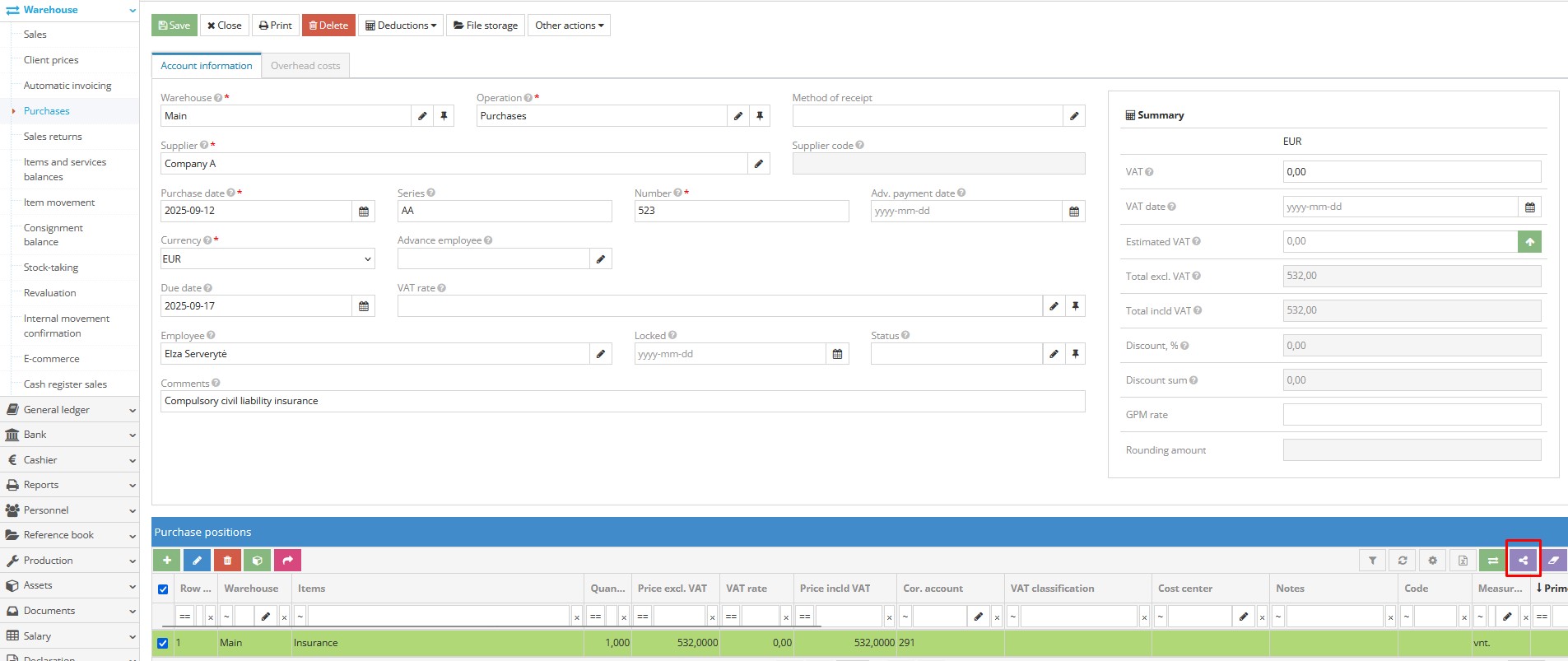This screenshot has width=1568, height=661.
Task: Pin the Warehouse field value
Action: click(x=444, y=116)
